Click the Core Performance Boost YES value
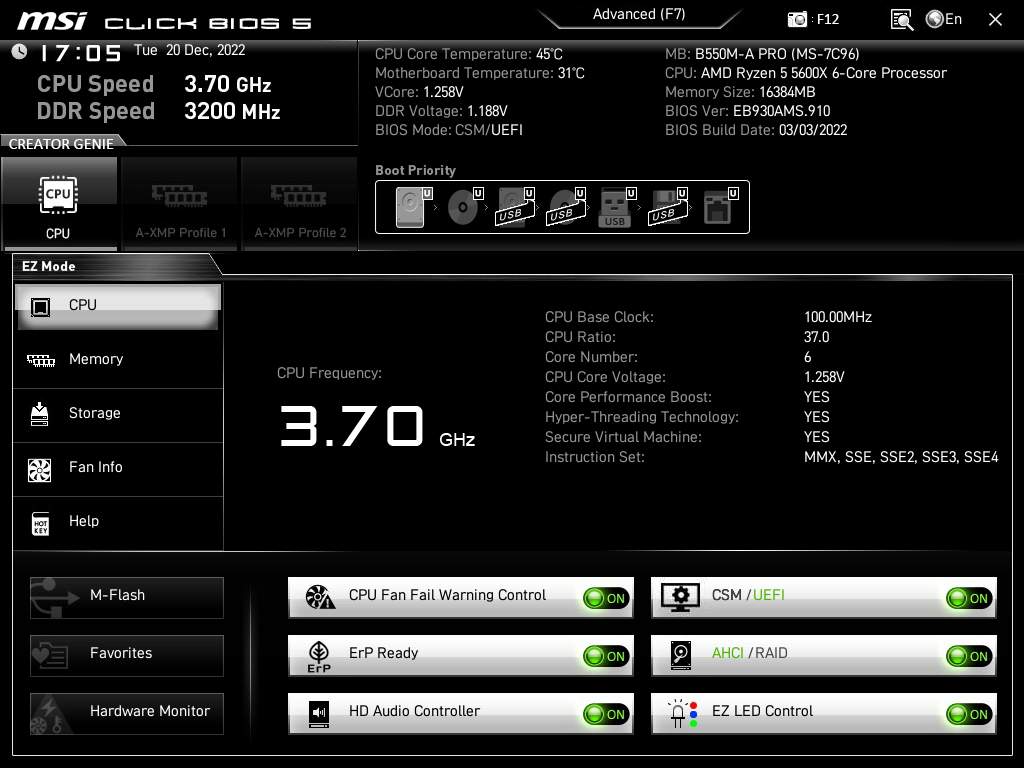 [x=816, y=397]
